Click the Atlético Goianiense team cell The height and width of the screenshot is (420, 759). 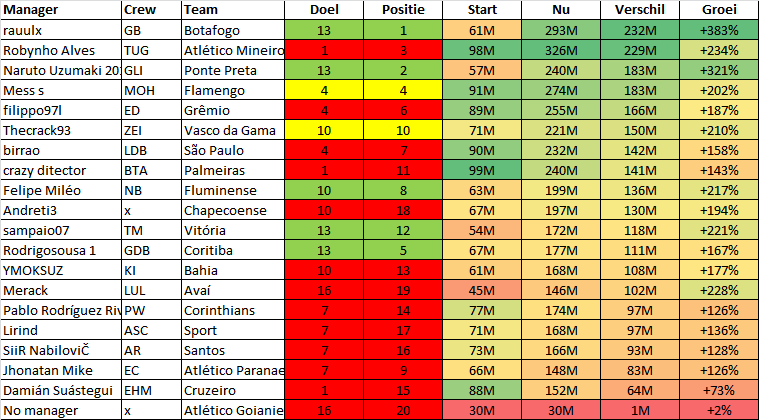[233, 410]
